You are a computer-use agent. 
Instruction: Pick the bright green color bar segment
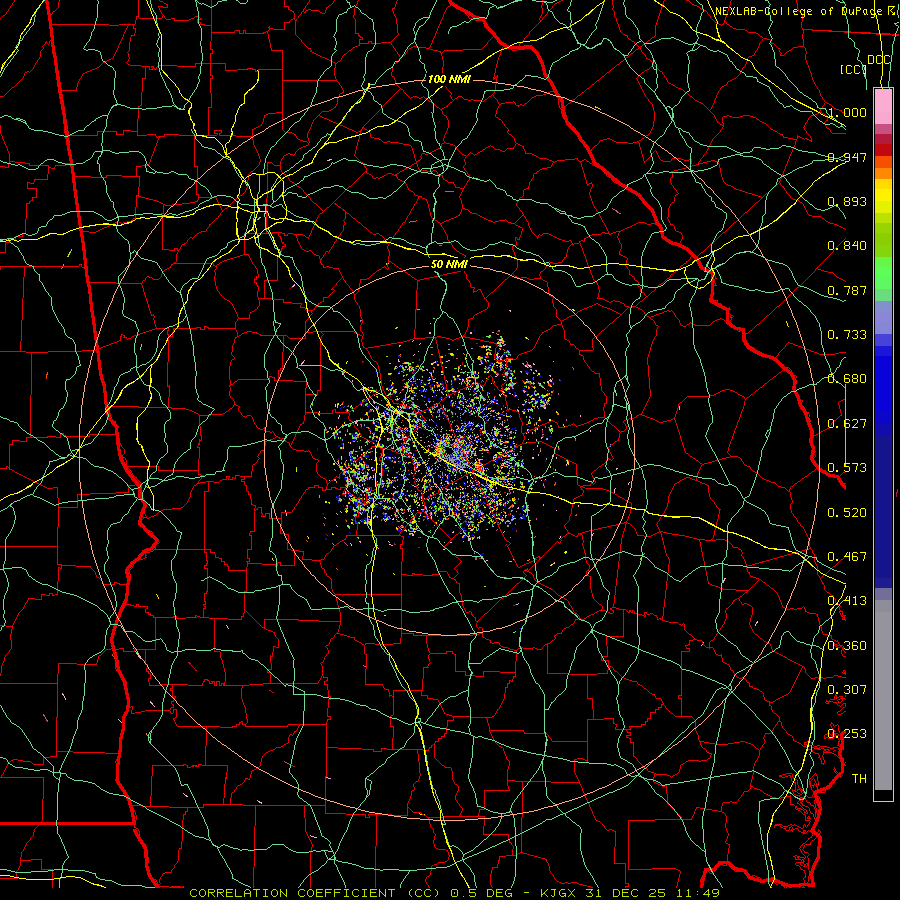883,273
